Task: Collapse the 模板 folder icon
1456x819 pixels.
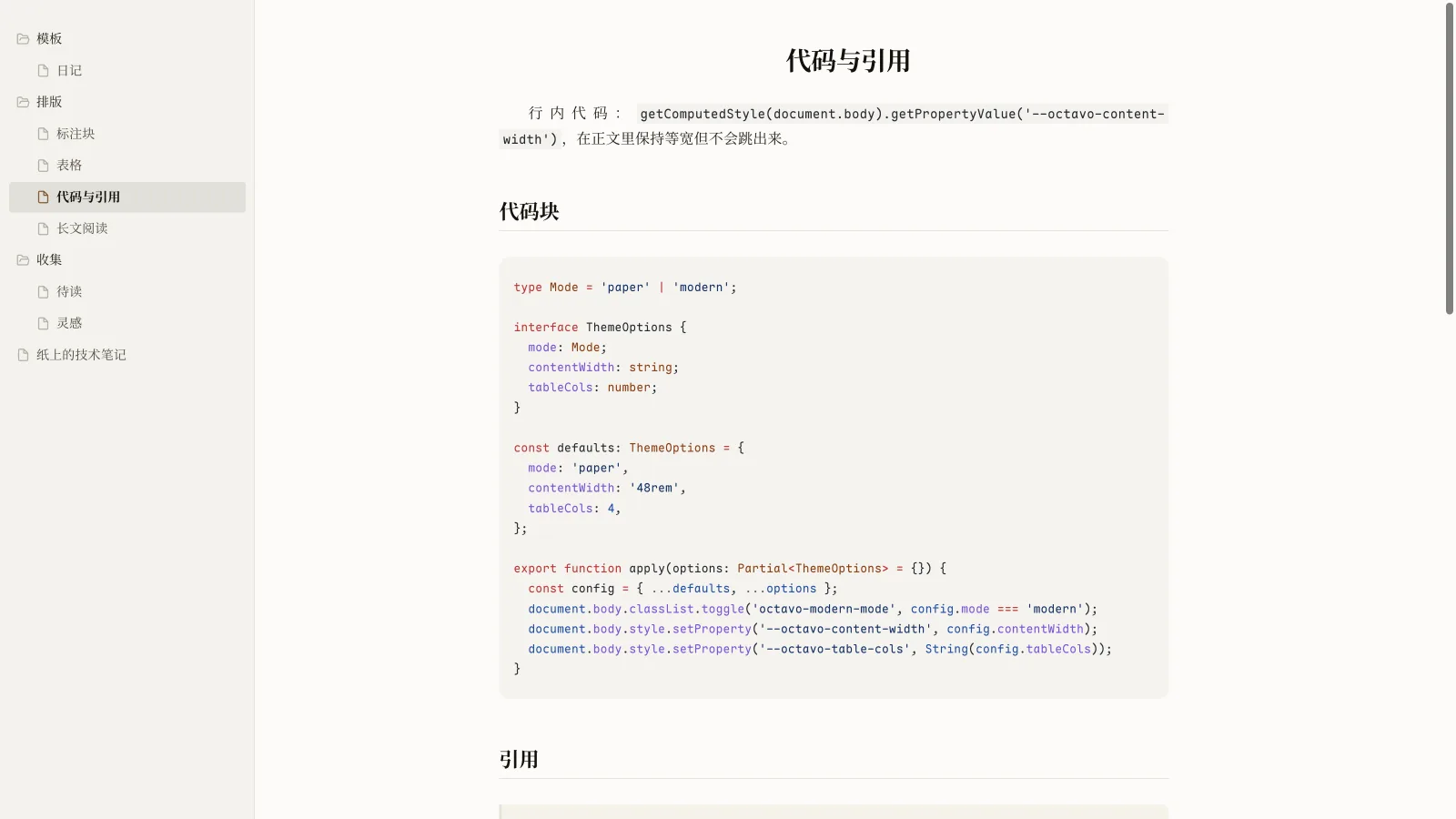Action: [23, 39]
